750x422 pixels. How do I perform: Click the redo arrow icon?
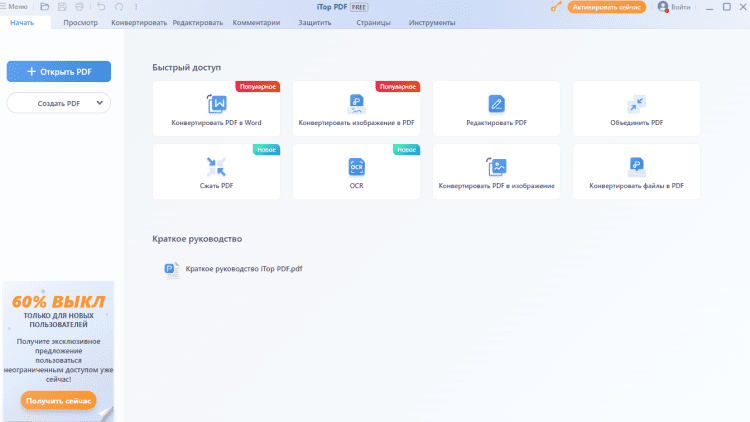pyautogui.click(x=119, y=7)
